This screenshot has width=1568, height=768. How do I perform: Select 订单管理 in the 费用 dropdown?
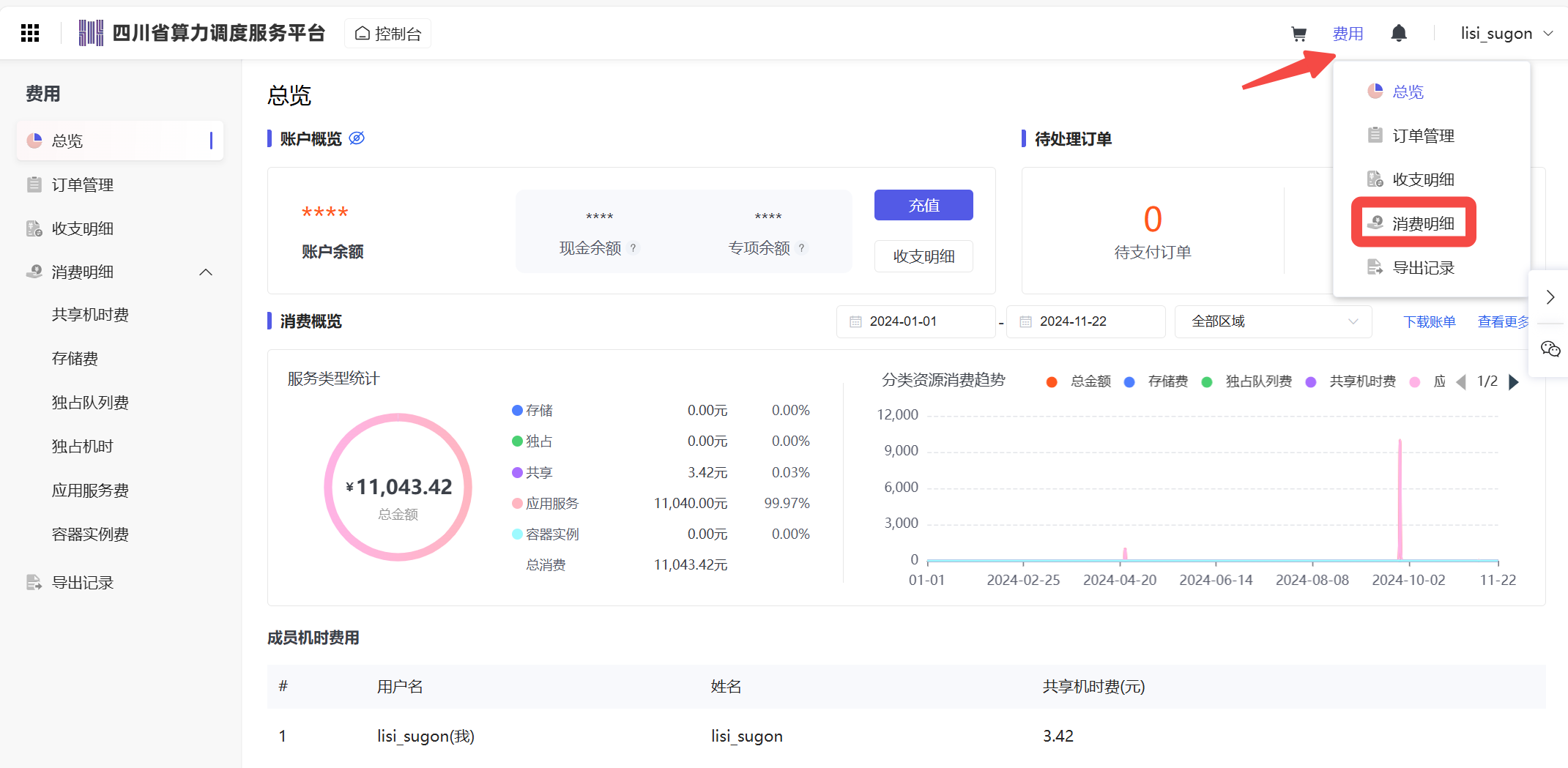pyautogui.click(x=1423, y=135)
